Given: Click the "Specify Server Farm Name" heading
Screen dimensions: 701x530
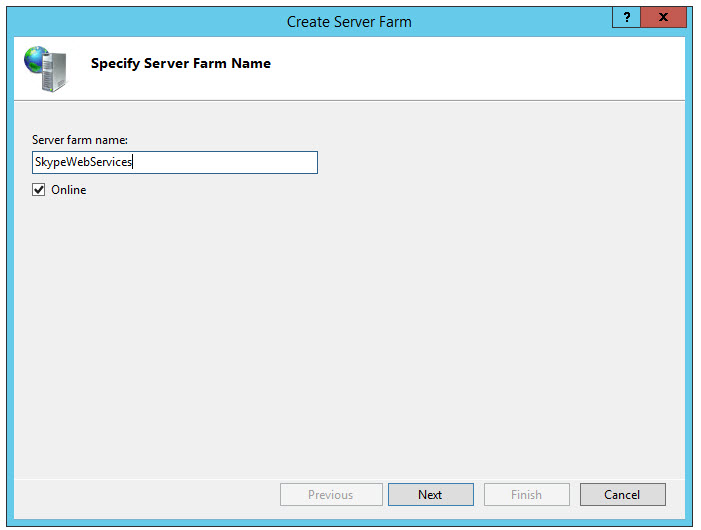Looking at the screenshot, I should 180,64.
